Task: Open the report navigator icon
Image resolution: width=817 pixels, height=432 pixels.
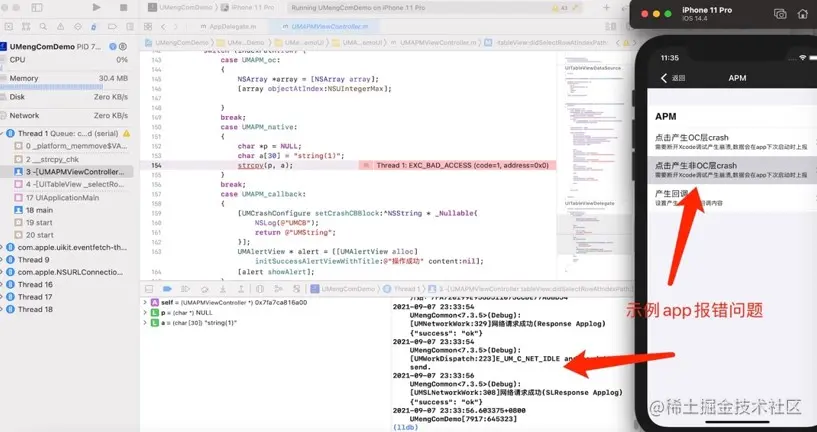Action: point(128,27)
